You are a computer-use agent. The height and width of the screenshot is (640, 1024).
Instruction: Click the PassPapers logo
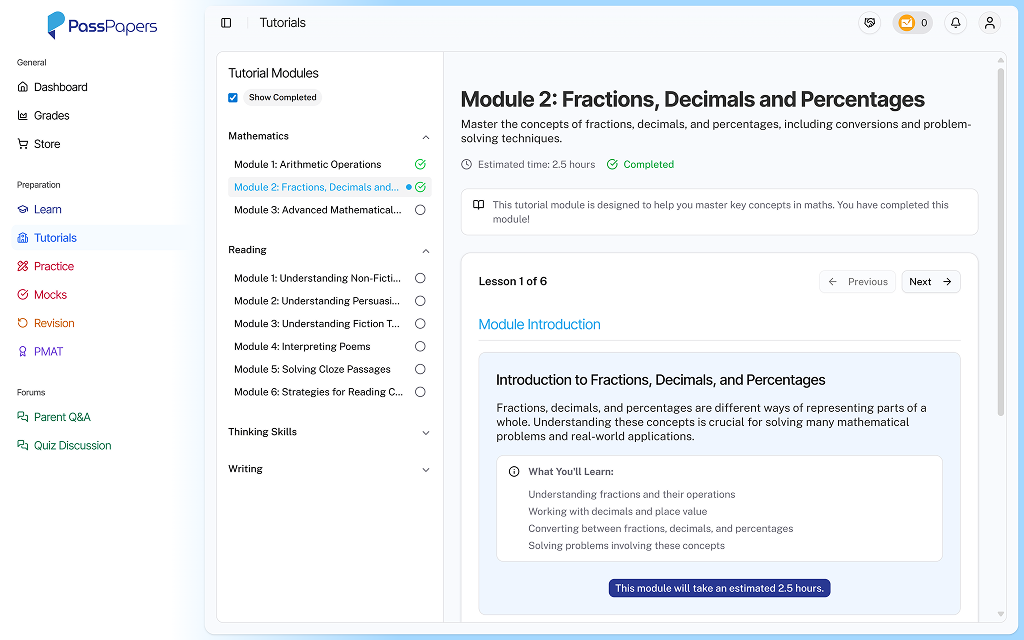102,26
